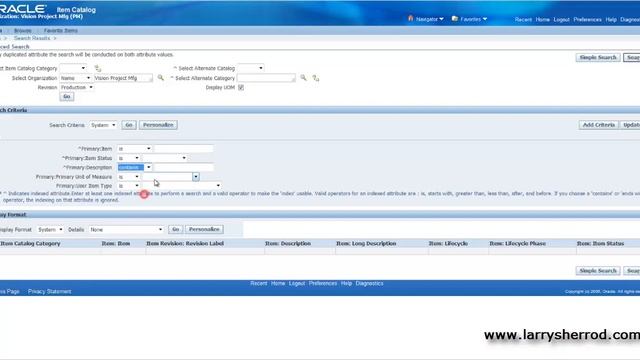
Task: Click the Item: Long Description column header
Action: pyautogui.click(x=366, y=243)
